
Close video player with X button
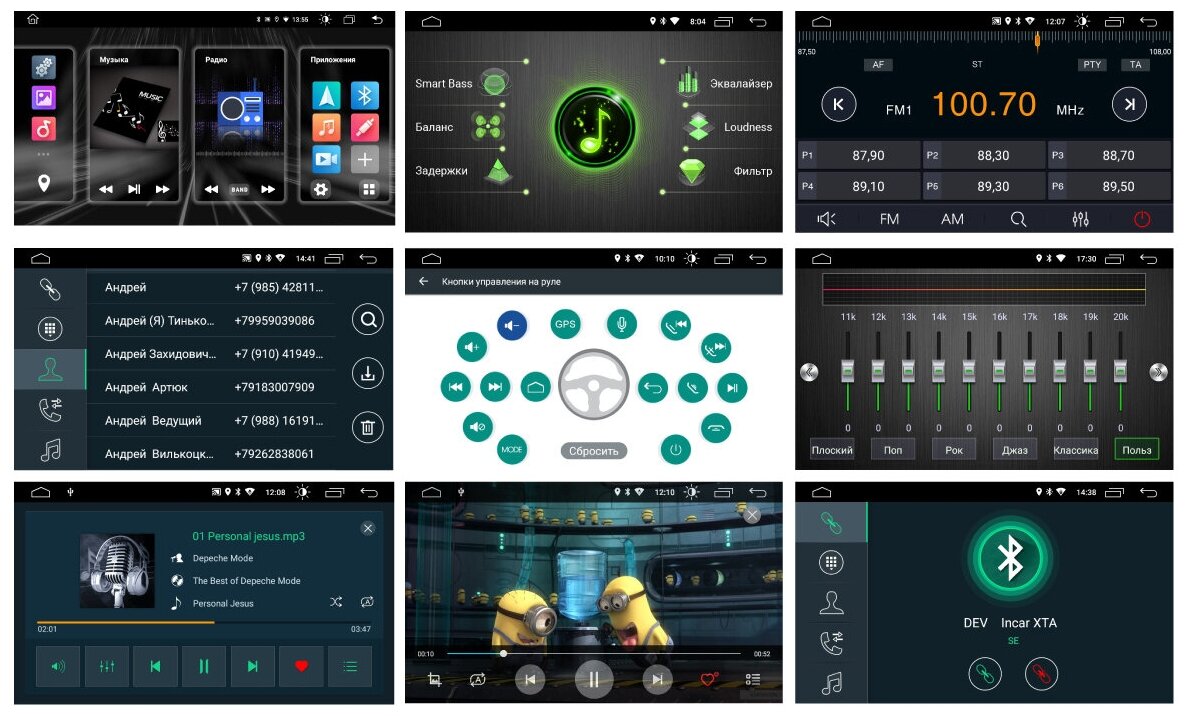pyautogui.click(x=752, y=515)
